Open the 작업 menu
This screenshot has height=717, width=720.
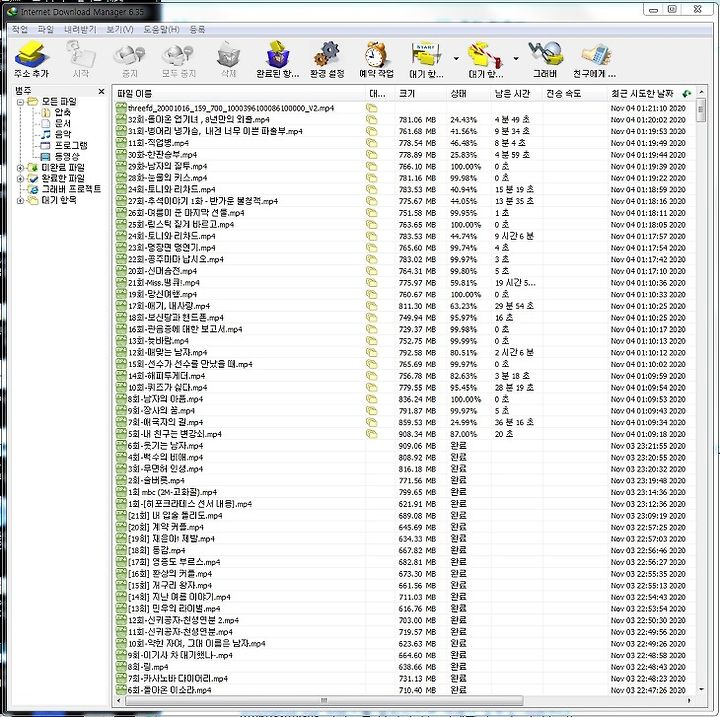pyautogui.click(x=20, y=29)
